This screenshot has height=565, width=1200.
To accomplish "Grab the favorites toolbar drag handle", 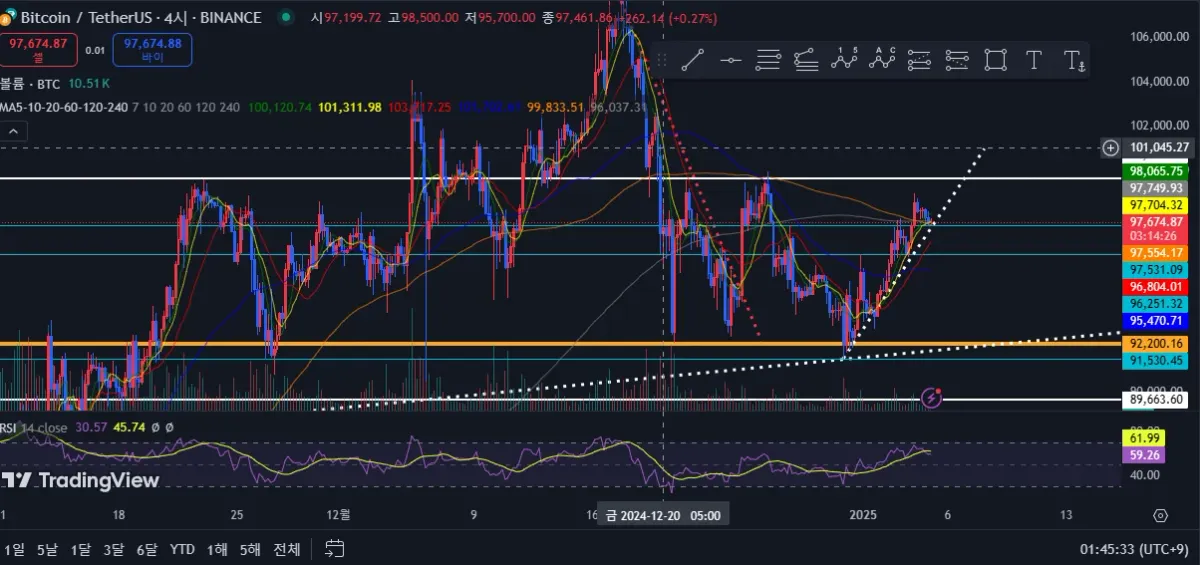I will point(661,61).
